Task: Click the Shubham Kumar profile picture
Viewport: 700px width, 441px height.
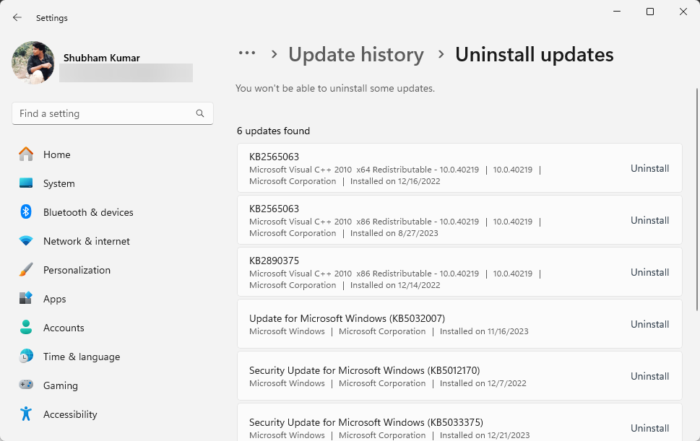Action: click(x=33, y=62)
